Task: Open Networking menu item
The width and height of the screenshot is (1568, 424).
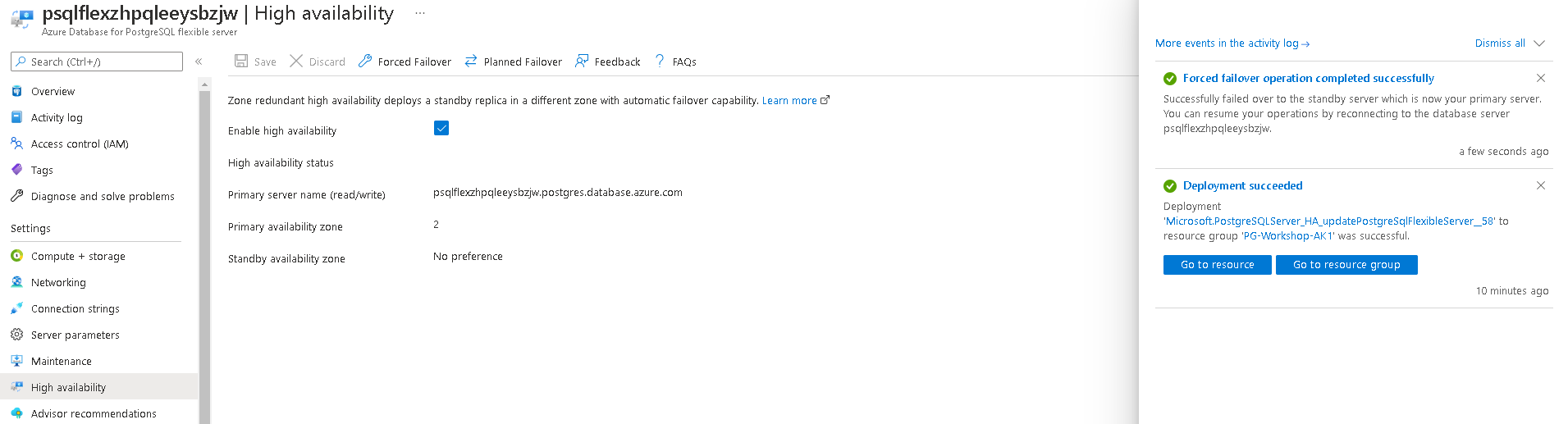Action: 58,282
